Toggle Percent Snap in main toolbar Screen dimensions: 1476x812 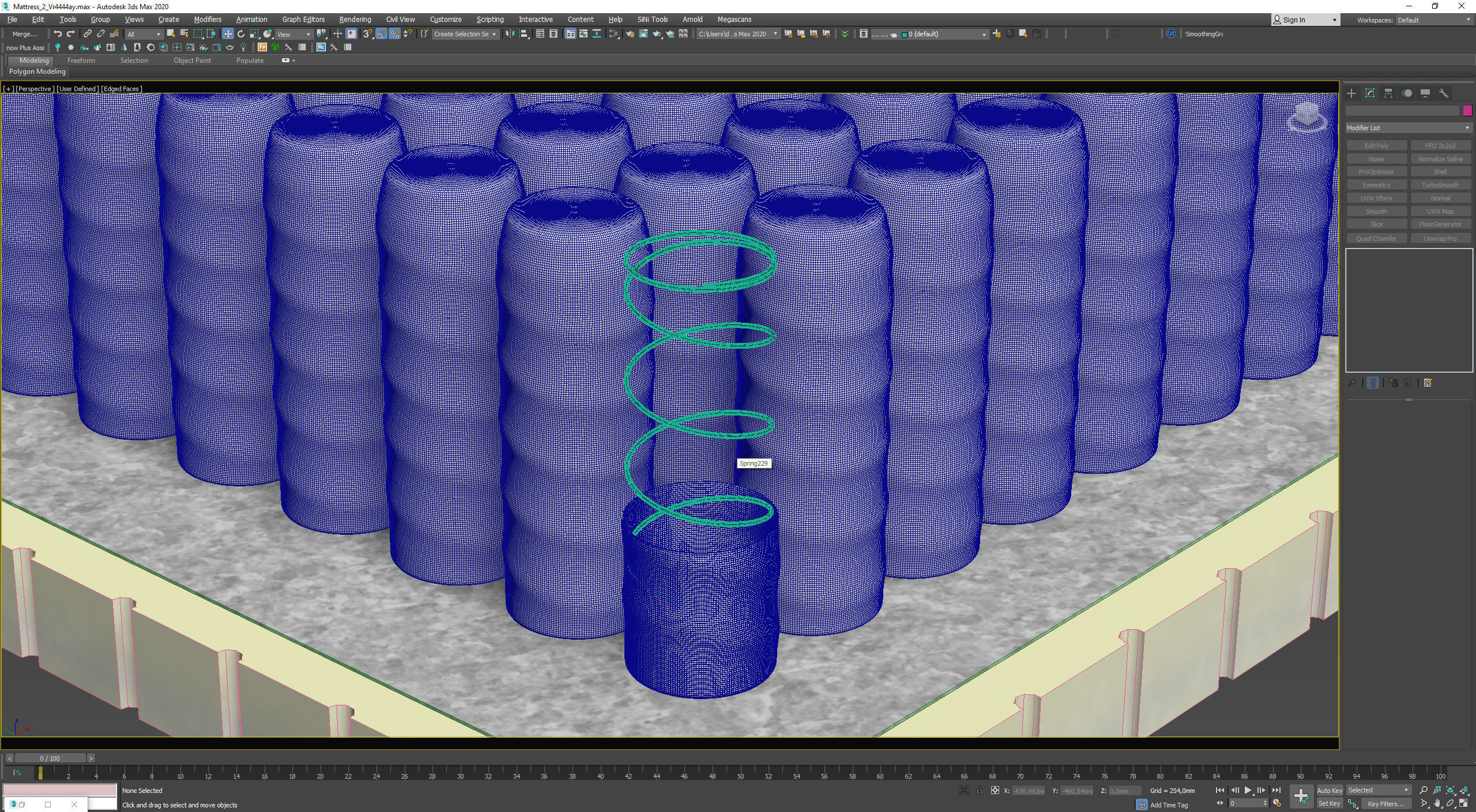(394, 34)
